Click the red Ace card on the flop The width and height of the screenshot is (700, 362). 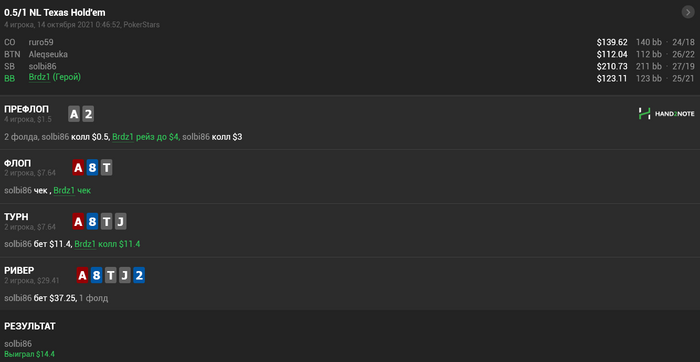pyautogui.click(x=78, y=168)
